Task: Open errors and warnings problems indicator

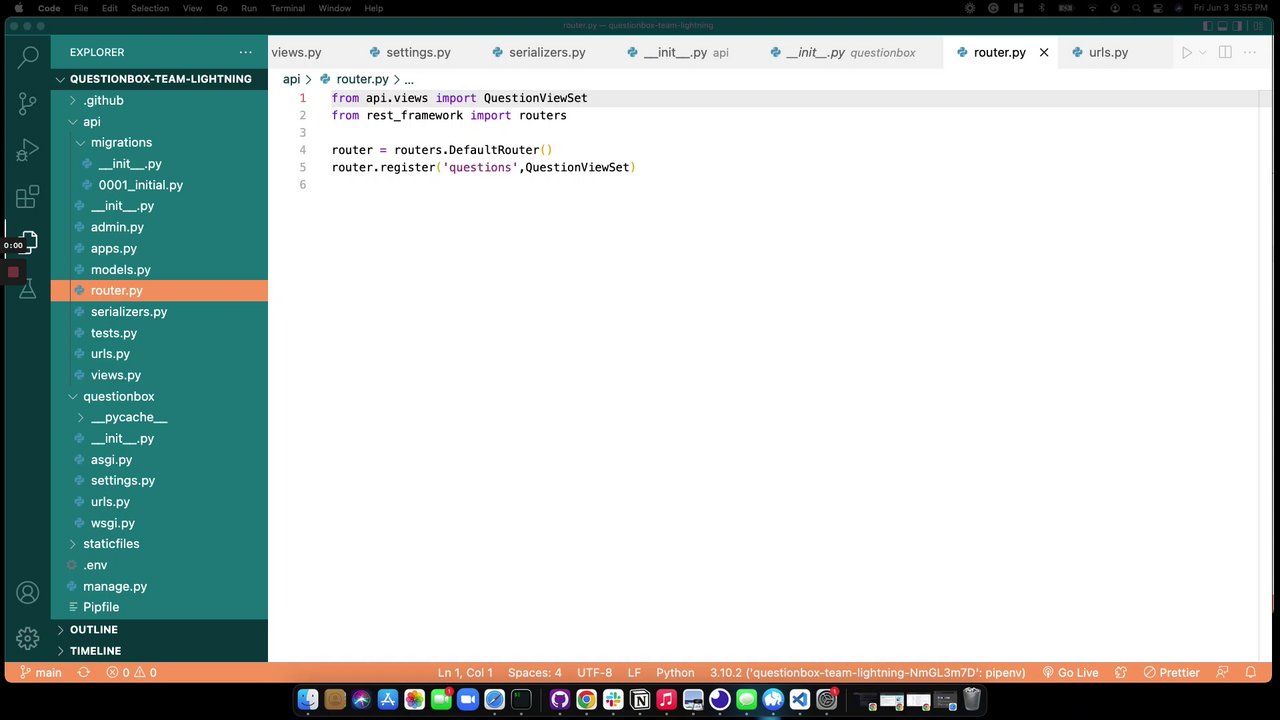Action: click(x=131, y=673)
